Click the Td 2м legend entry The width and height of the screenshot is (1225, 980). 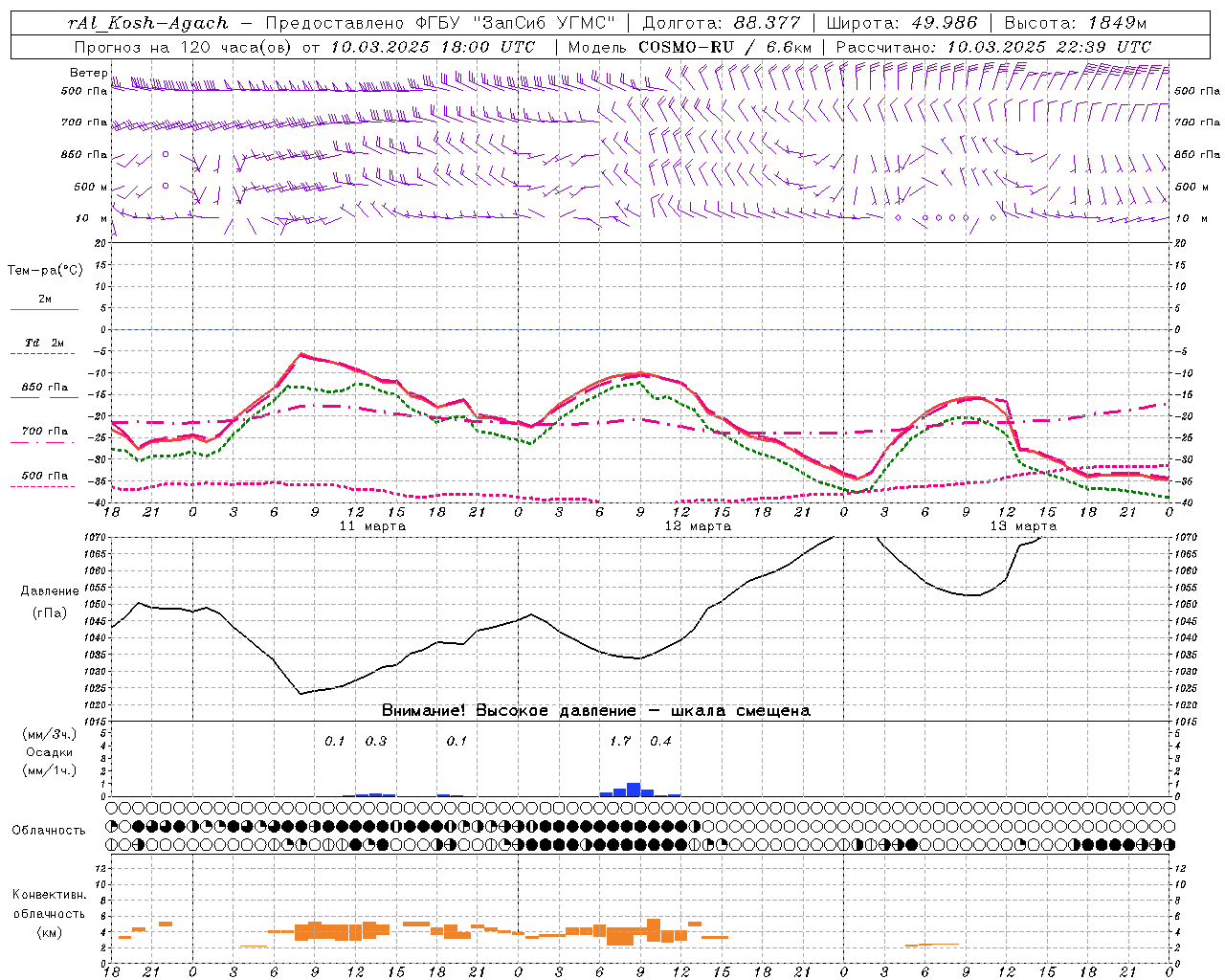pos(45,343)
